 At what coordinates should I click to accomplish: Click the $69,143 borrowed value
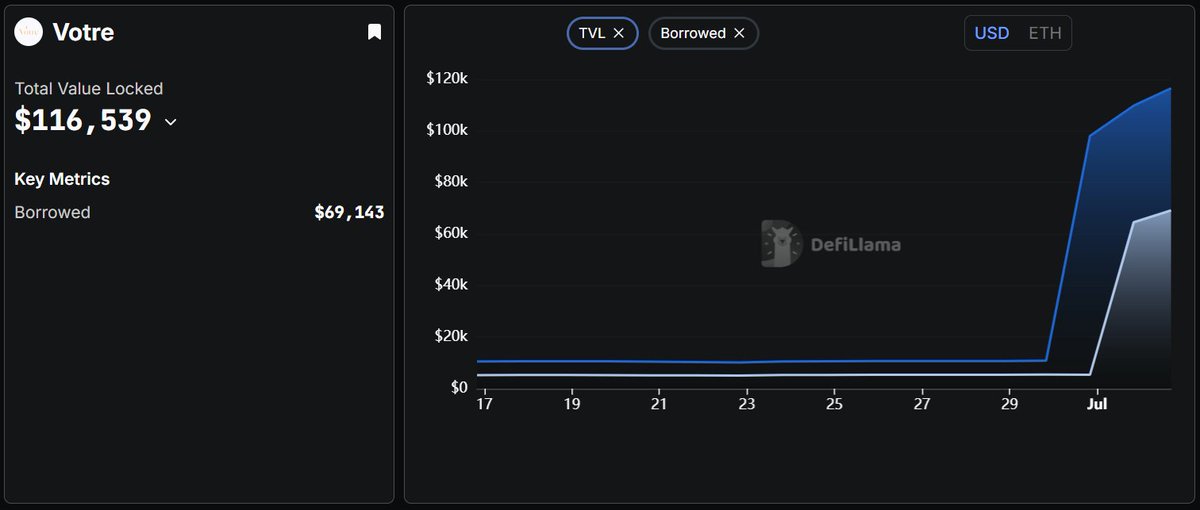(x=349, y=212)
